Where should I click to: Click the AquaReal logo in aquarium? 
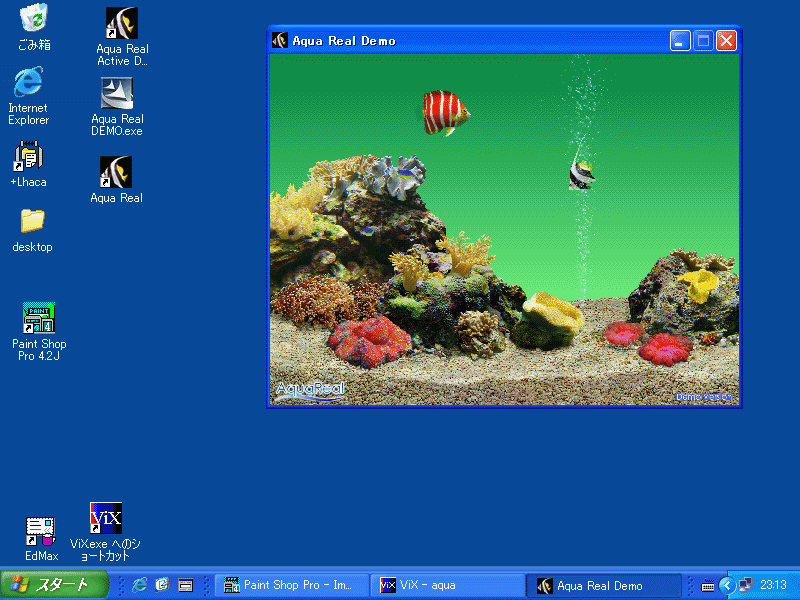point(310,391)
